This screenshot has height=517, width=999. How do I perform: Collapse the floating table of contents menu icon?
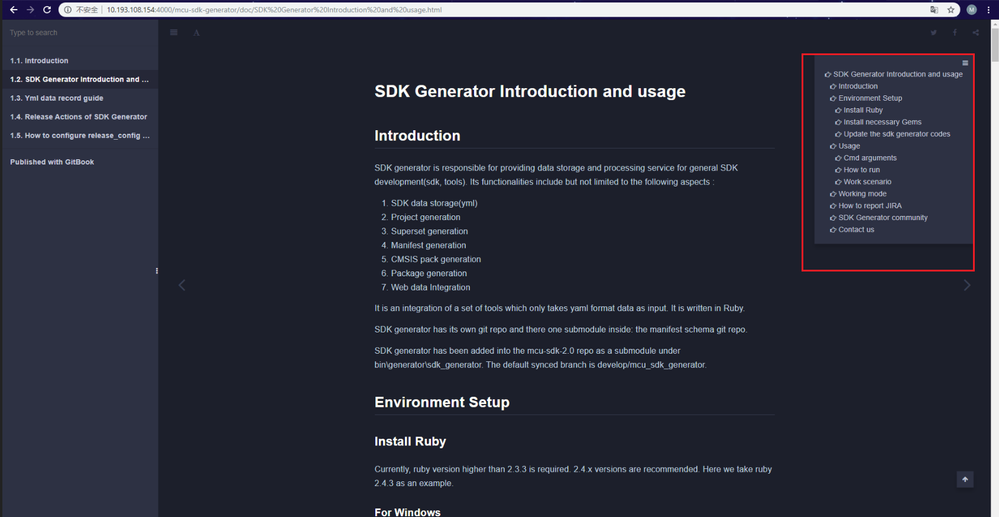(x=965, y=63)
